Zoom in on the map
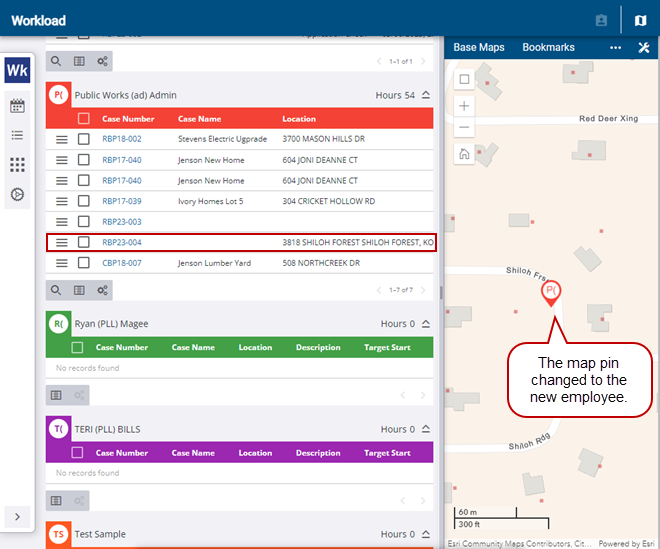The image size is (660, 549). [464, 106]
